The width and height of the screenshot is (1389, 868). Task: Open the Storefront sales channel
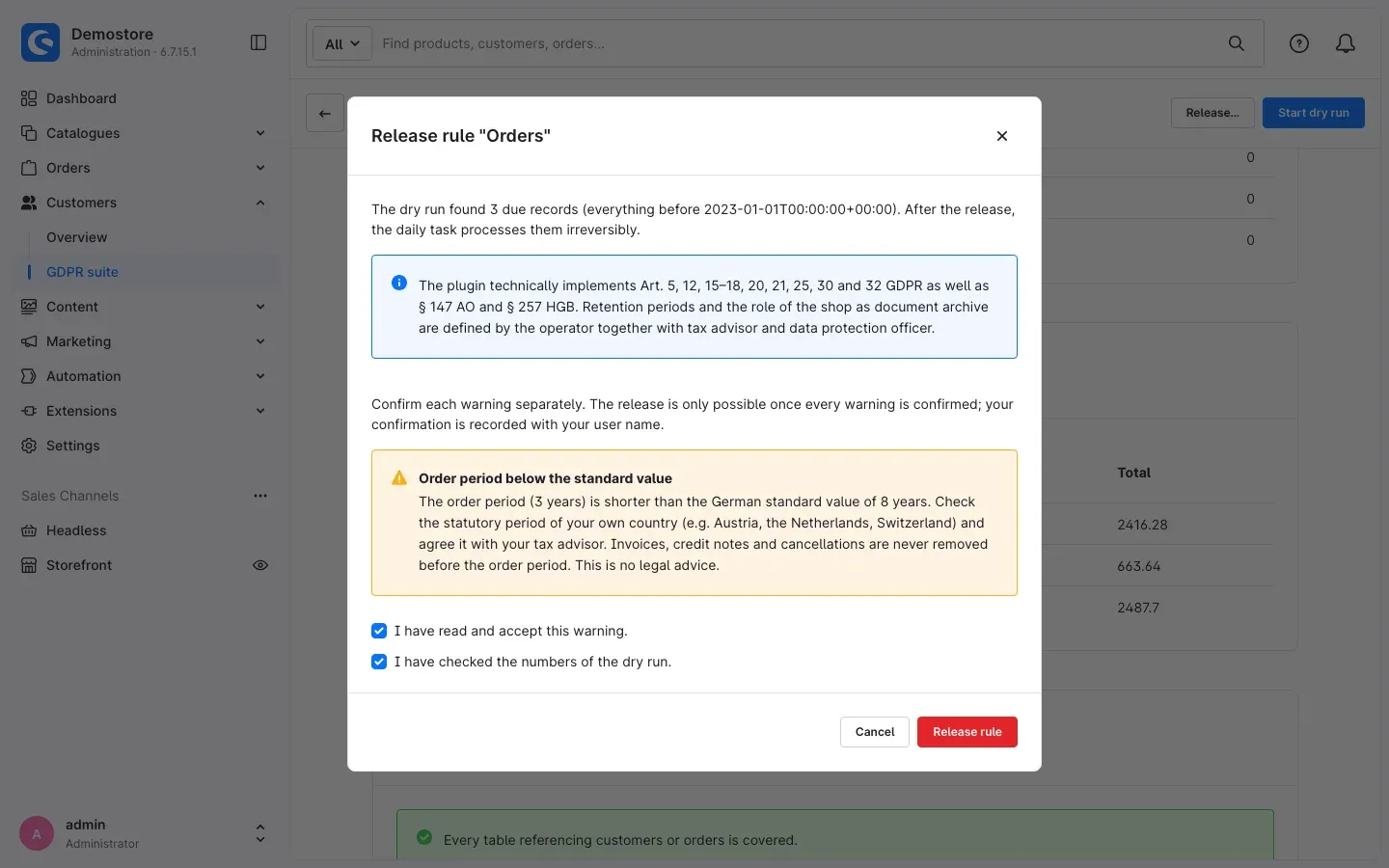pyautogui.click(x=79, y=565)
